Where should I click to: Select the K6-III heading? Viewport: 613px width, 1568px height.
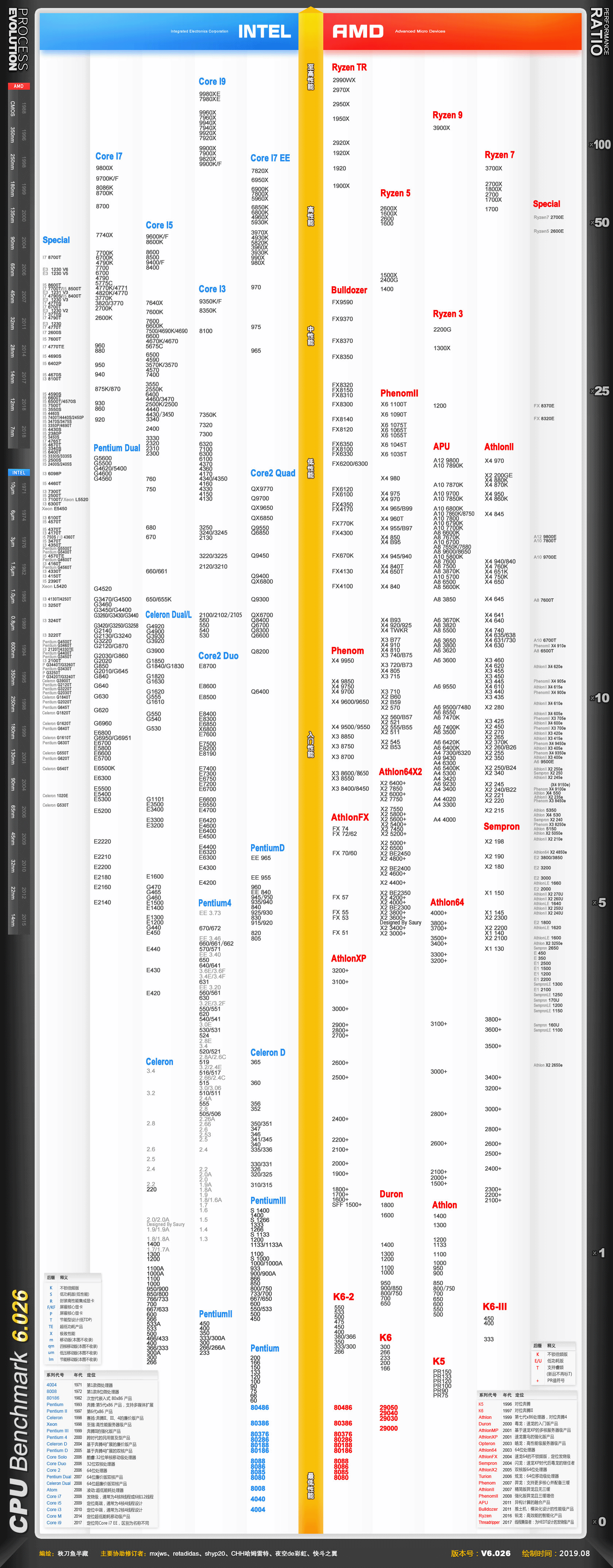pyautogui.click(x=495, y=1306)
